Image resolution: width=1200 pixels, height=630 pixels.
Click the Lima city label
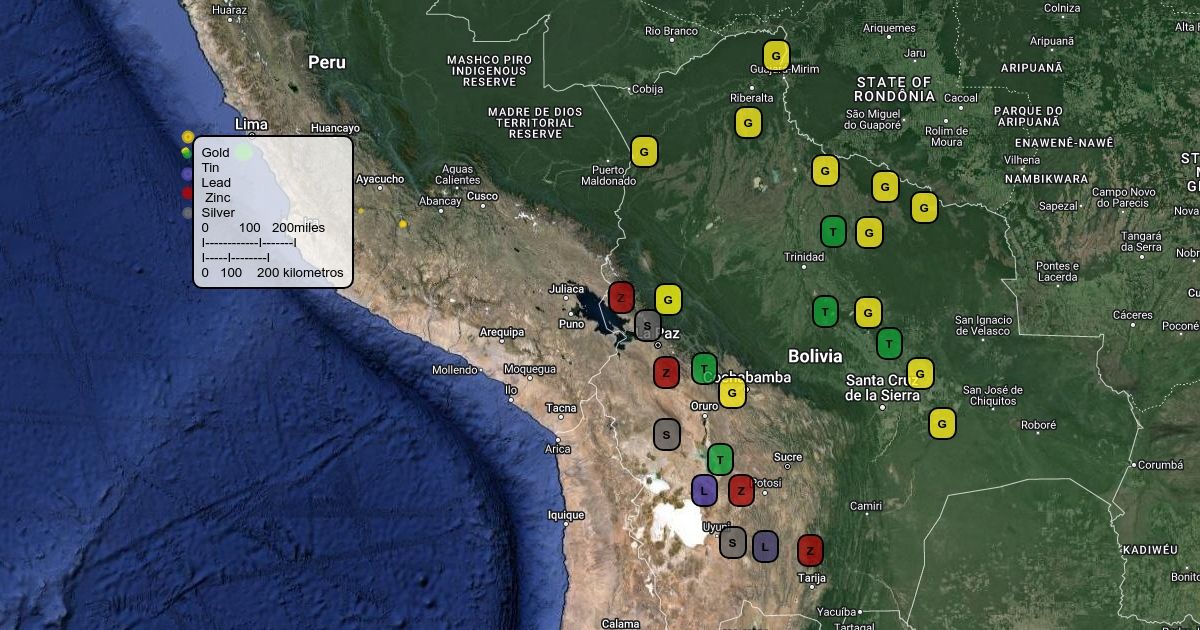(x=251, y=124)
